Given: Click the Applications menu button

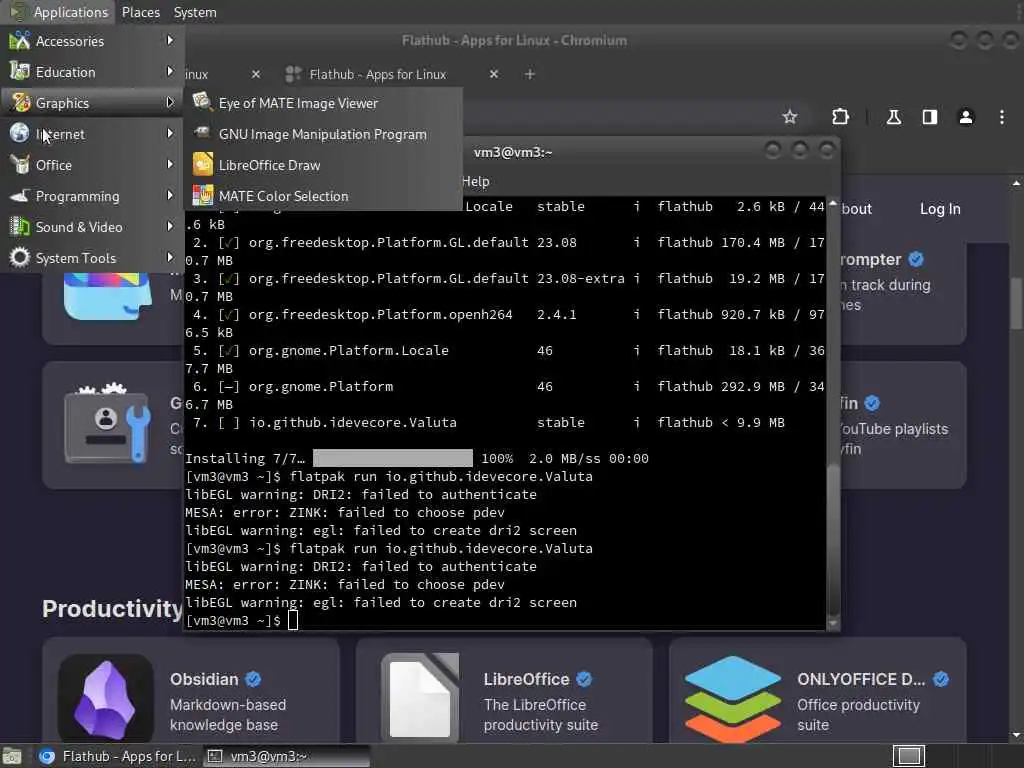Looking at the screenshot, I should [x=59, y=12].
